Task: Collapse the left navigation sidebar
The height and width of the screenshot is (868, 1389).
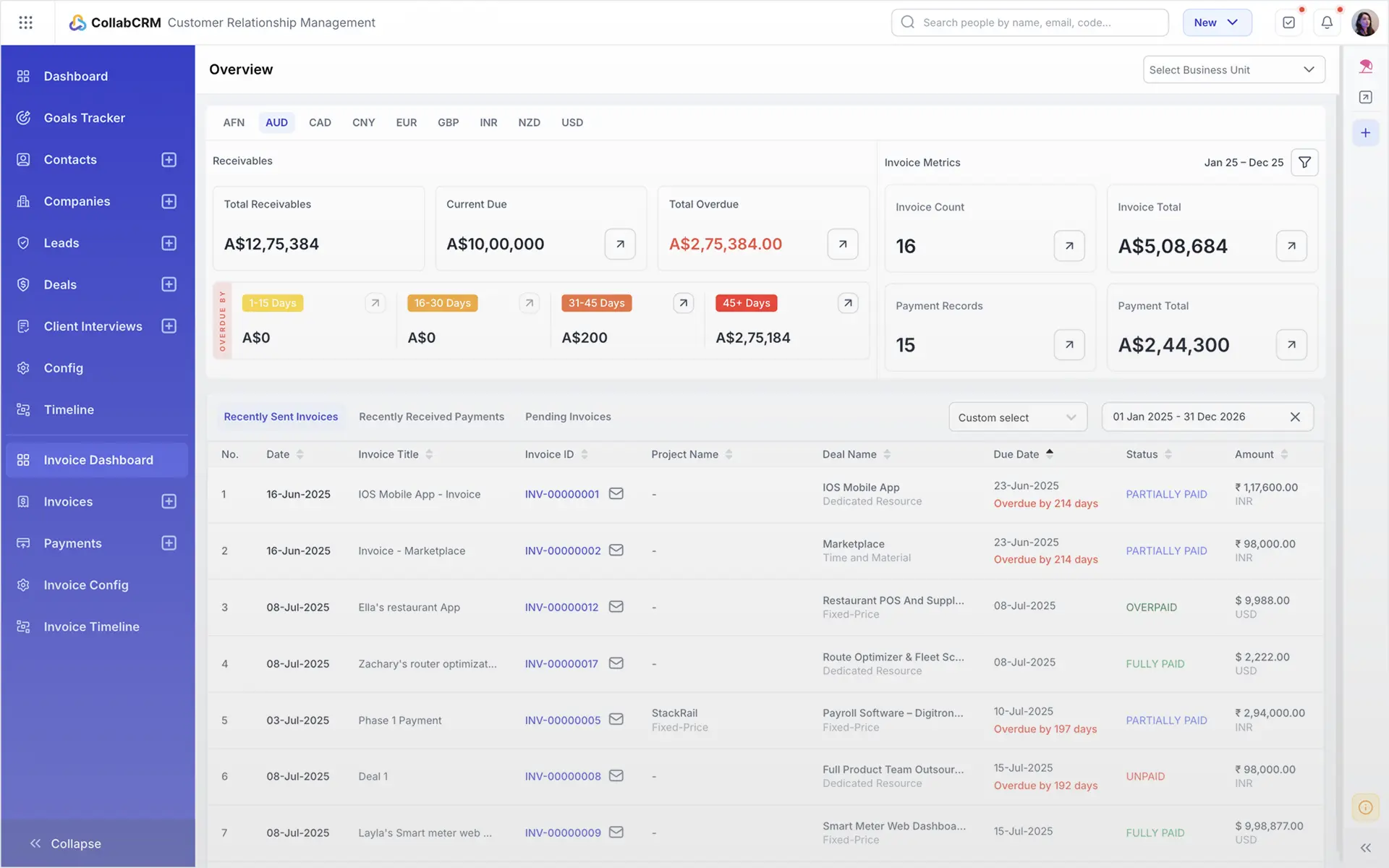Action: click(66, 843)
